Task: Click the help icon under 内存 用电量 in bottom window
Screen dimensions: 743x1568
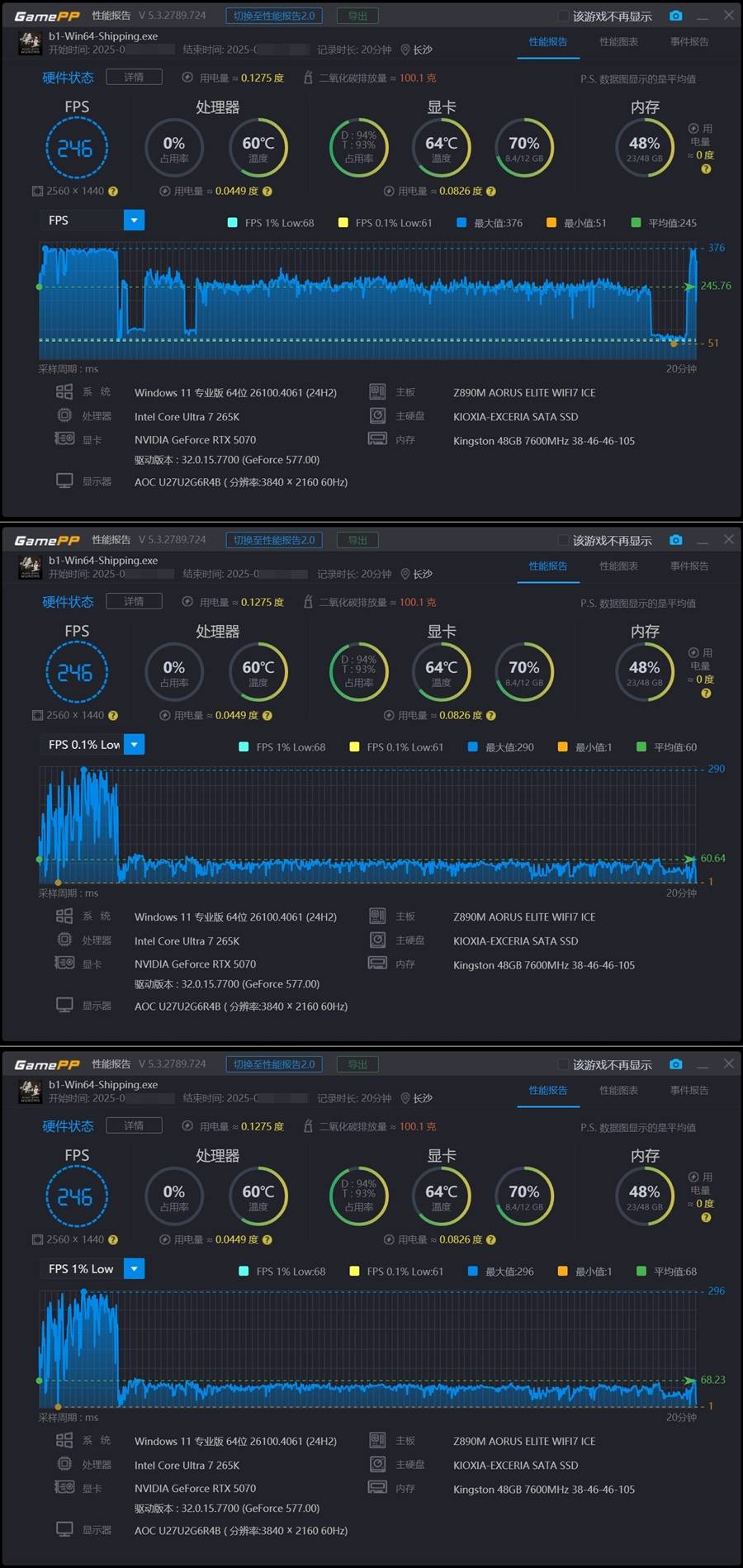Action: coord(706,1218)
